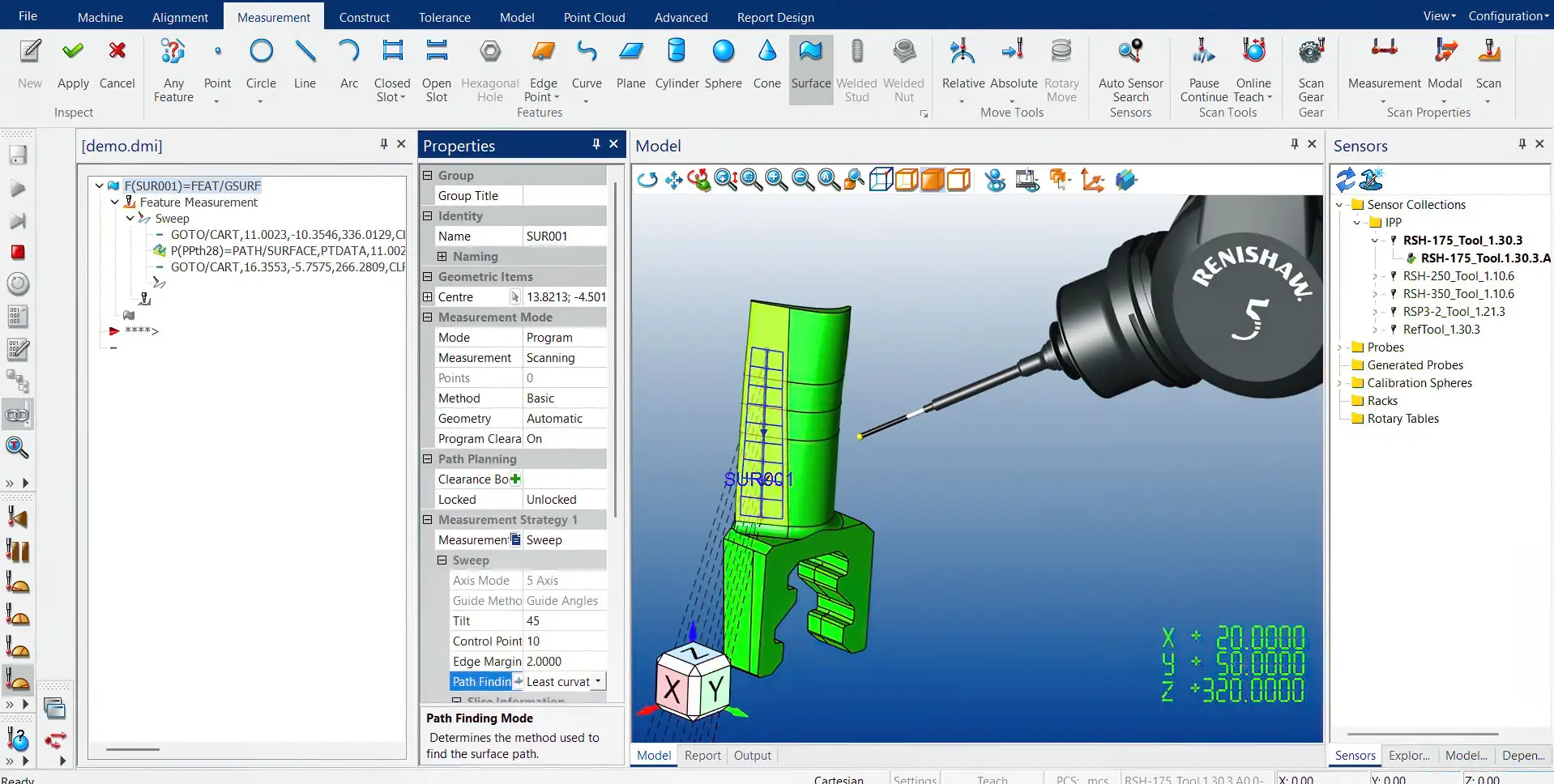Screen dimensions: 1554x784
Task: Select the Any Feature tool
Action: pos(173,70)
